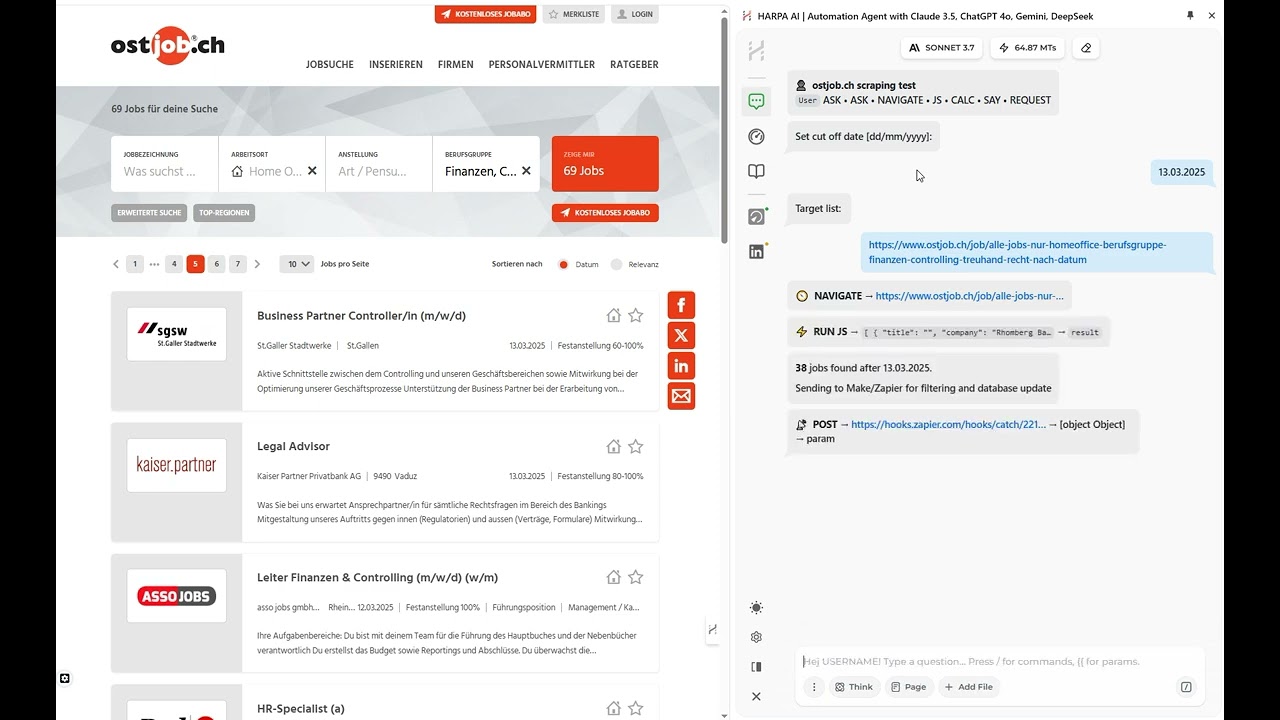Focus the Jobbezeichnung search field
This screenshot has width=1280, height=720.
(164, 164)
